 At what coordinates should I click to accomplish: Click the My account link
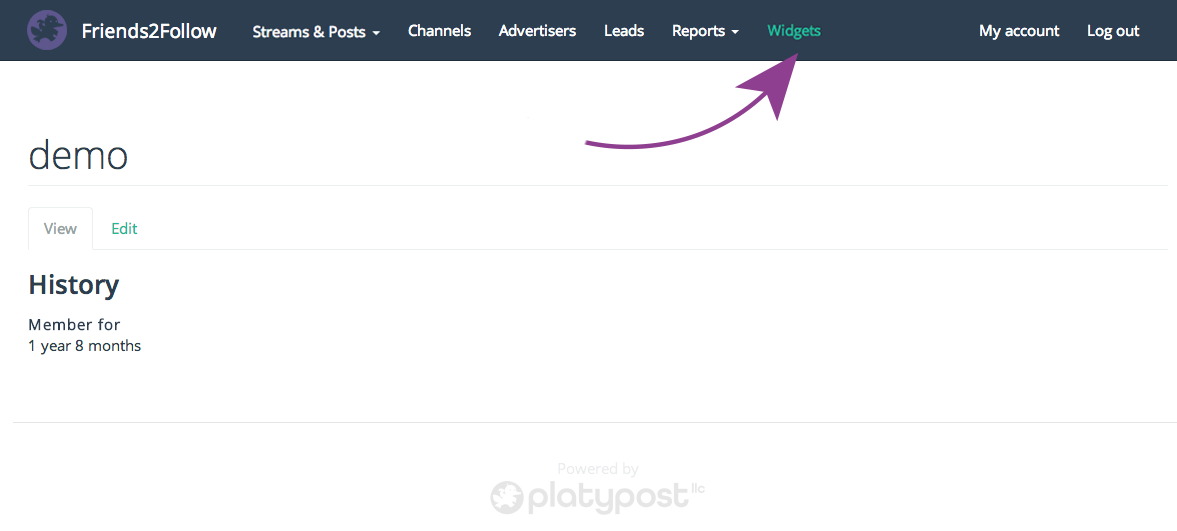[1019, 31]
